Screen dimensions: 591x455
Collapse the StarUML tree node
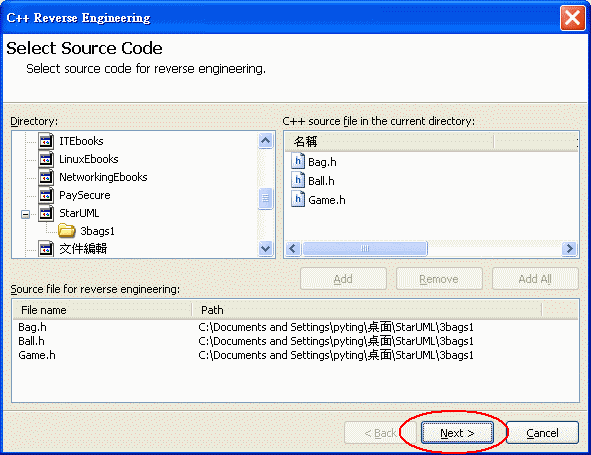(x=25, y=214)
